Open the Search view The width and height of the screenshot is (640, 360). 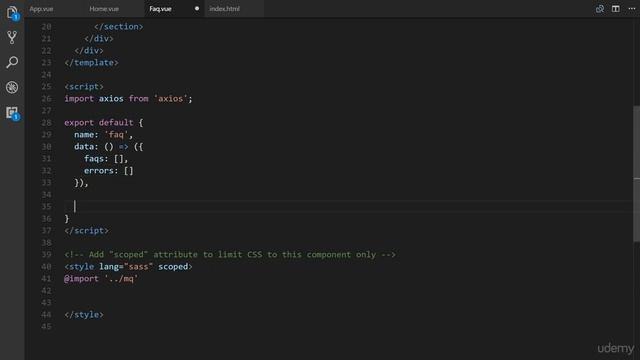(12, 62)
